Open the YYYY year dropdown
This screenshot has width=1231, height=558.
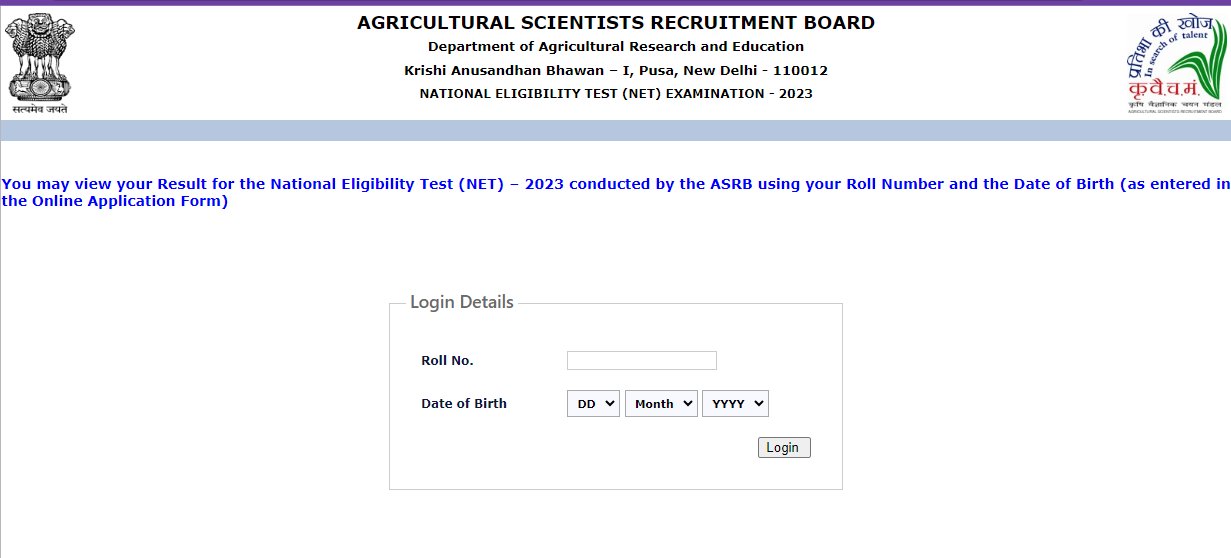(x=735, y=404)
